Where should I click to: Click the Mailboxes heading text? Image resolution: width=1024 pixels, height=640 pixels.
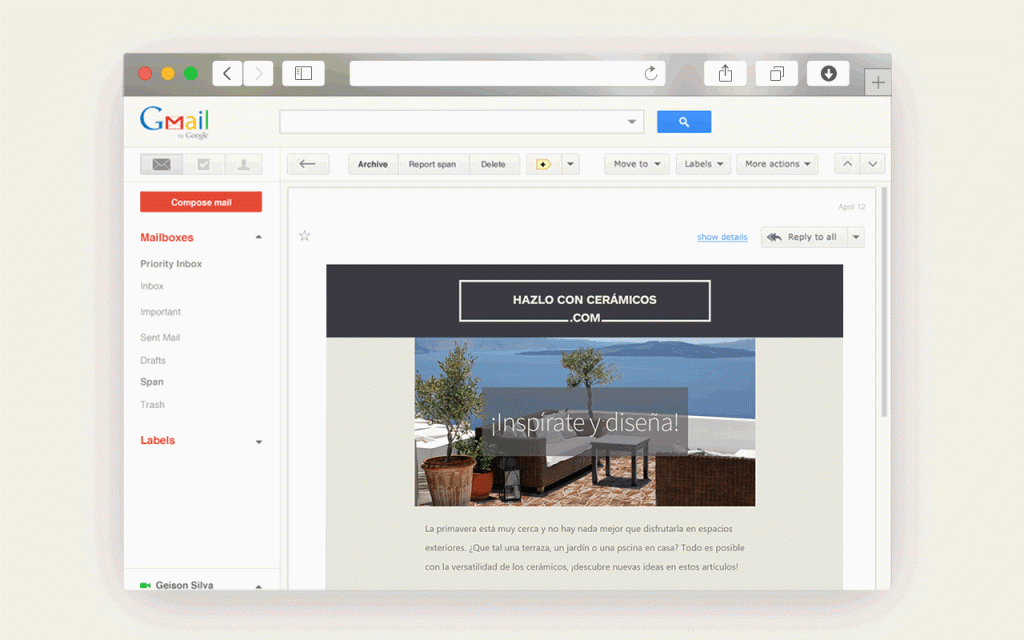coord(167,238)
